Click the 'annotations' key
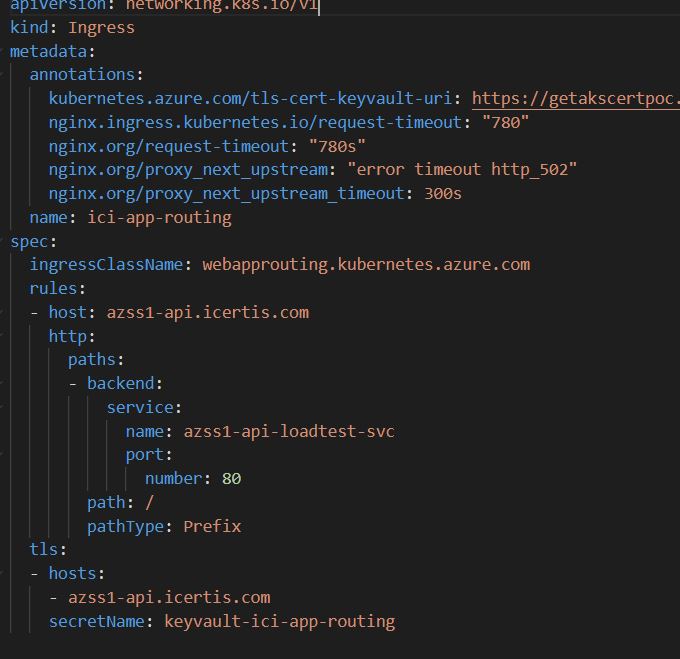 point(82,75)
